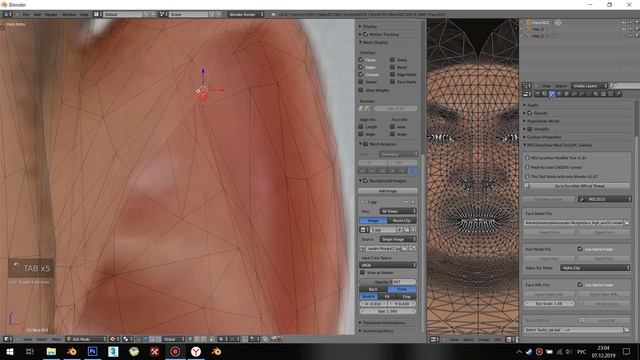Open File Explorer from Windows taskbar
Viewport: 640px width, 360px height.
(51, 351)
